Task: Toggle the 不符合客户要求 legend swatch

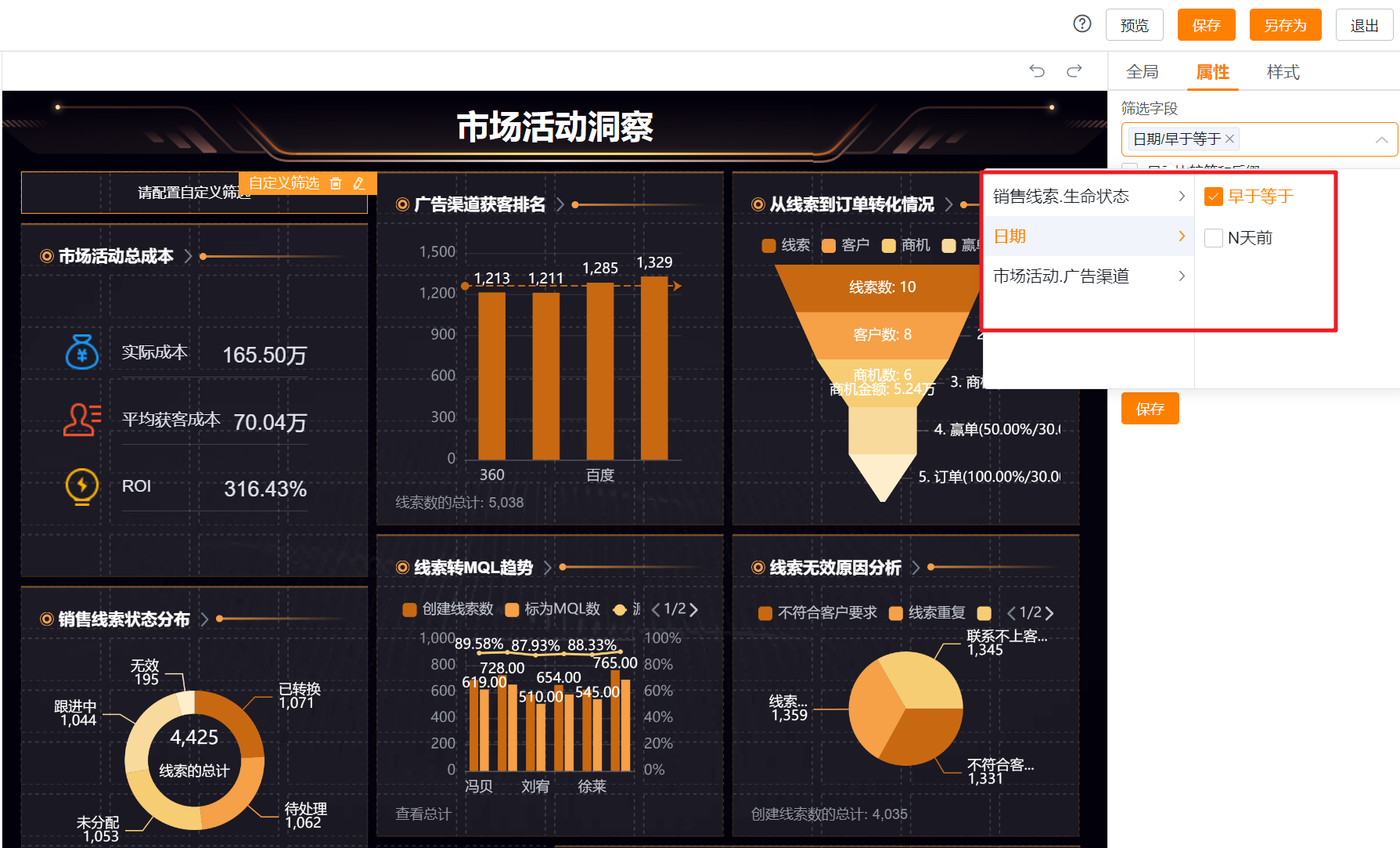Action: point(765,613)
